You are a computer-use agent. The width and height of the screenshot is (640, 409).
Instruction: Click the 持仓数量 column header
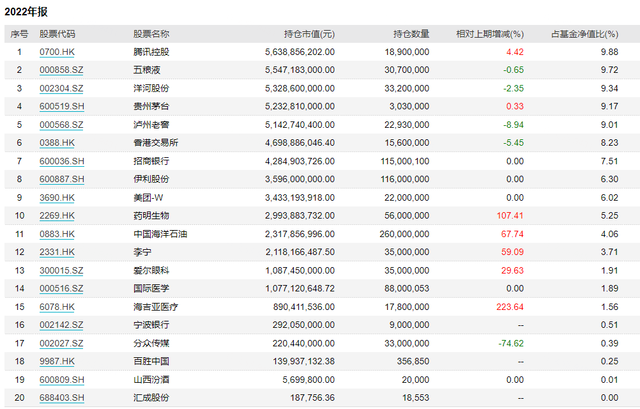click(x=411, y=34)
